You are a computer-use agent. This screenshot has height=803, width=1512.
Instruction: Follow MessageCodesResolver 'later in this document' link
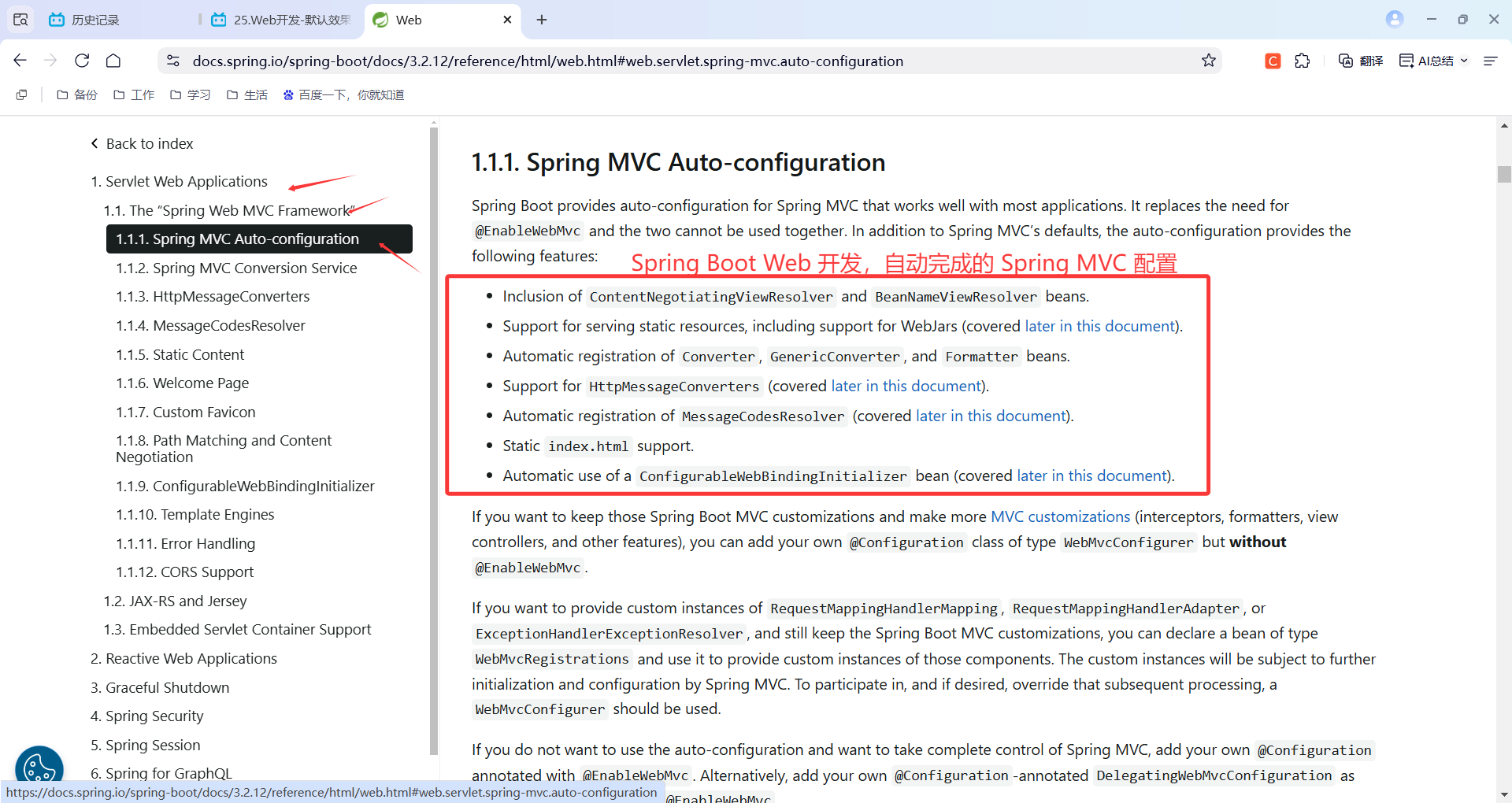tap(991, 416)
